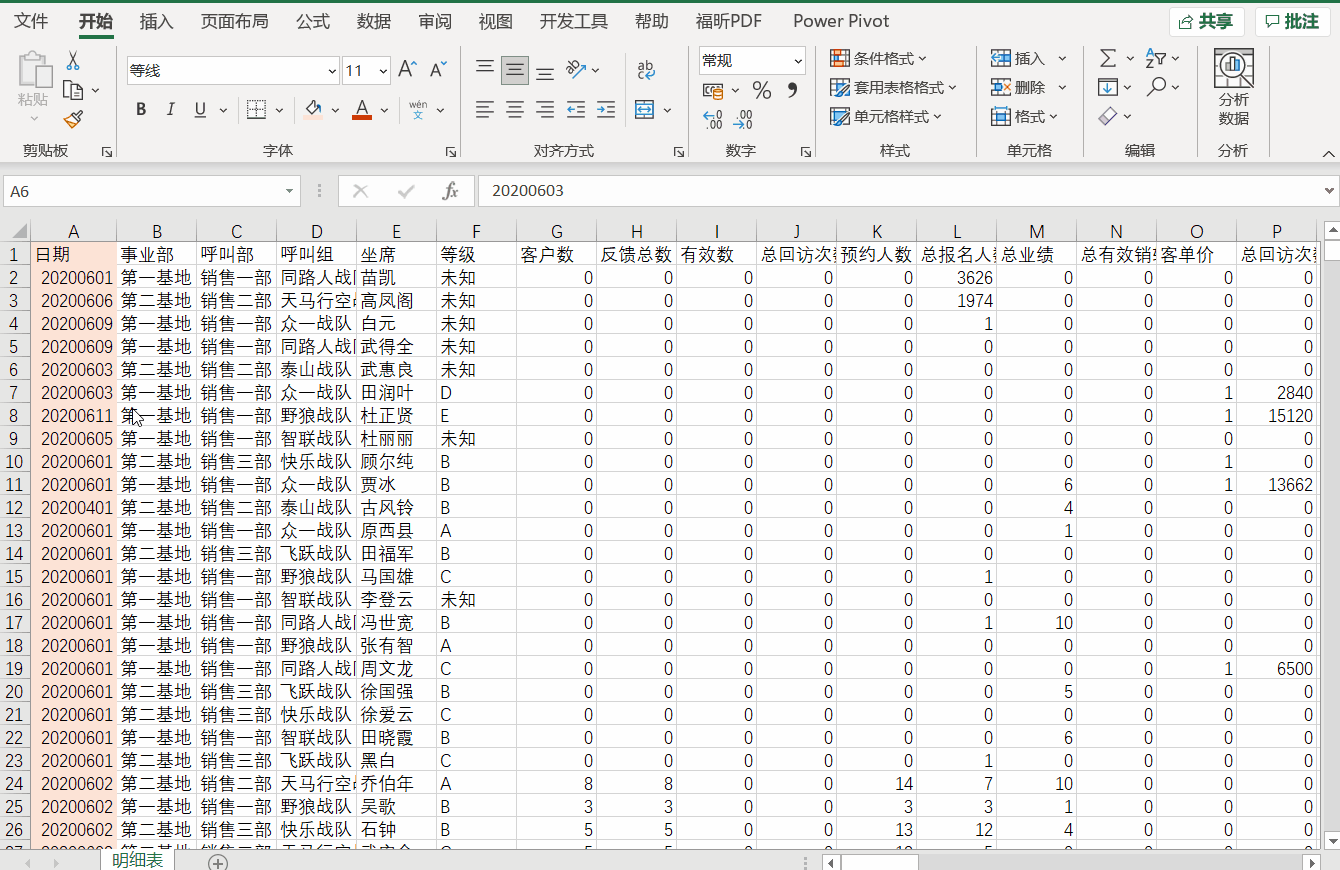Click Find and Select magnifier

tap(1156, 87)
